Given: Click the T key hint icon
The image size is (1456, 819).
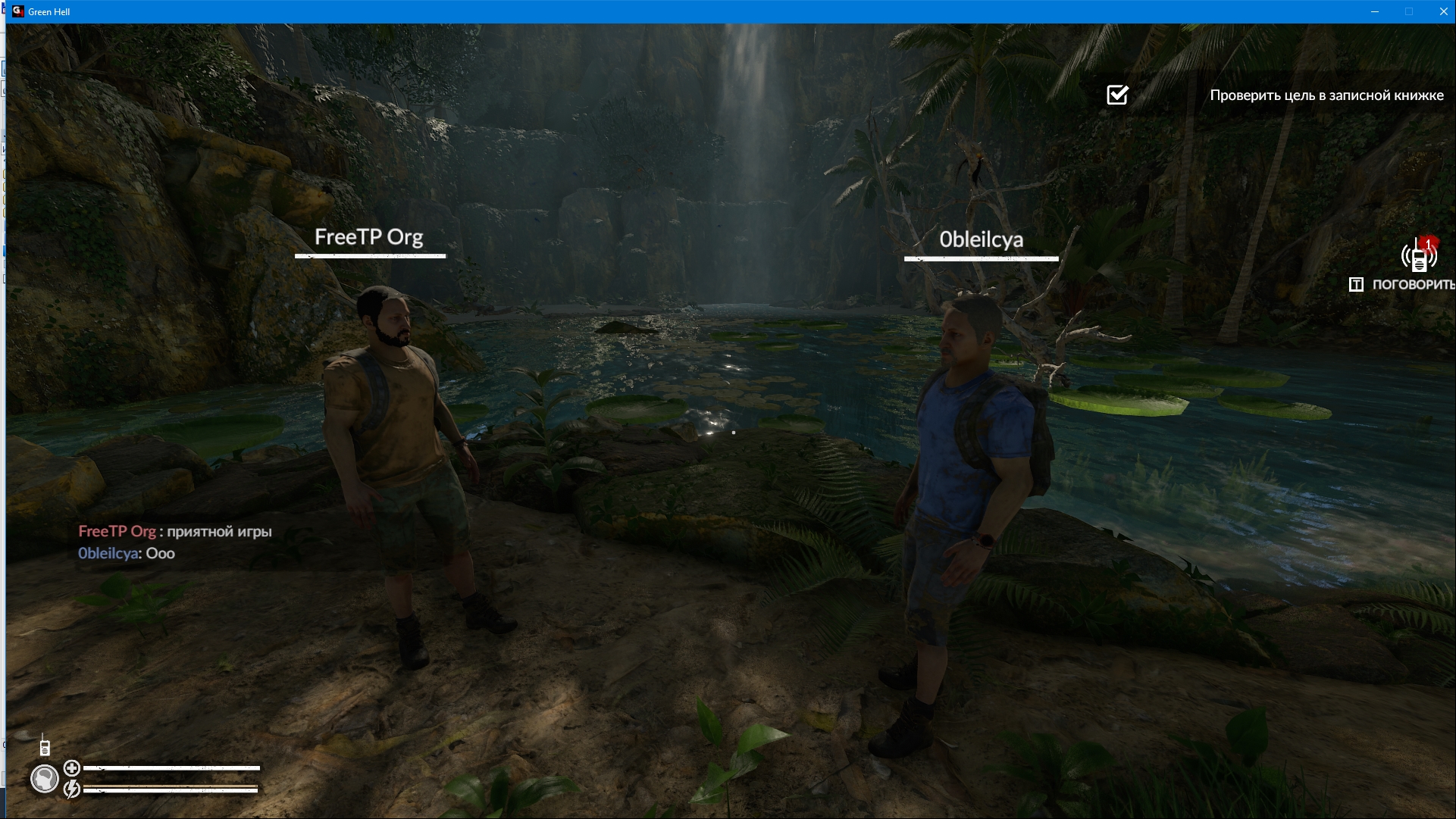Looking at the screenshot, I should coord(1356,285).
